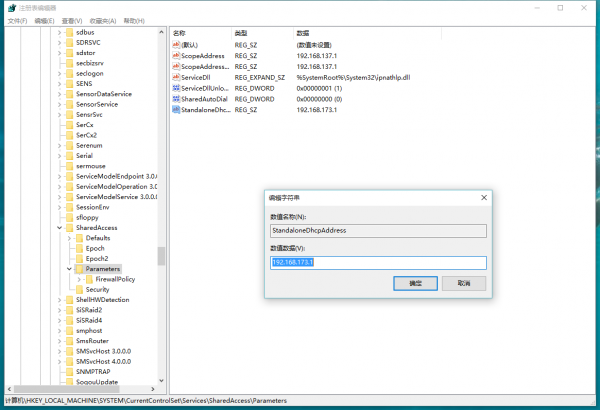
Task: Click the Registry Editor title bar icon
Action: 9,9
